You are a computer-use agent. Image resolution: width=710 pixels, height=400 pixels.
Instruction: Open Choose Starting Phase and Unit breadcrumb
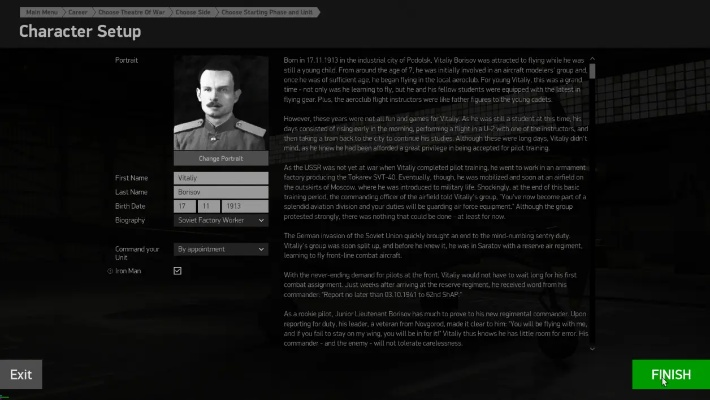point(265,11)
